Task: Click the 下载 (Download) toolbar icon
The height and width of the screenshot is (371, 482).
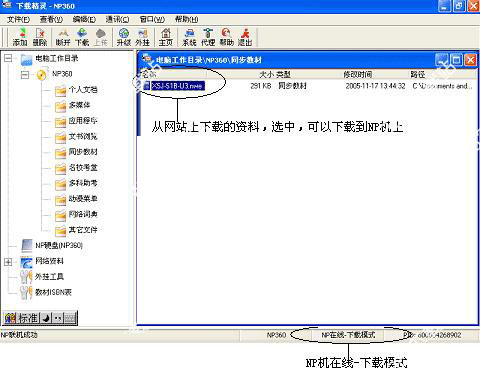Action: [82, 37]
